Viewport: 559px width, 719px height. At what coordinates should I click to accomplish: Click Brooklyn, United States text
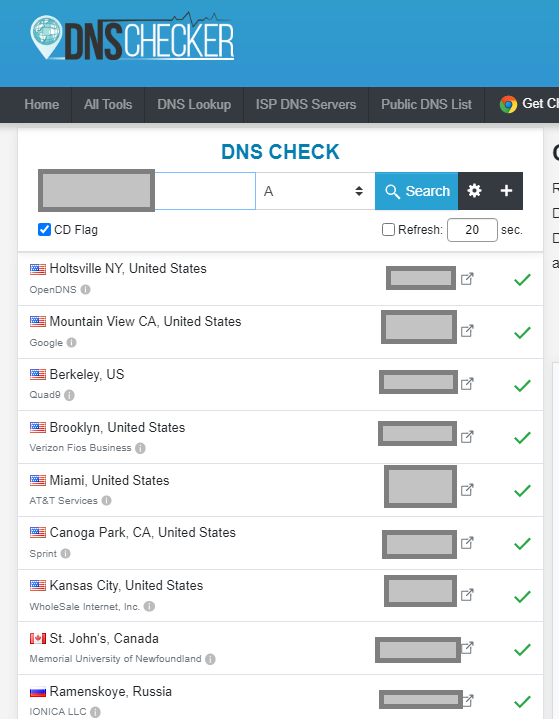117,427
